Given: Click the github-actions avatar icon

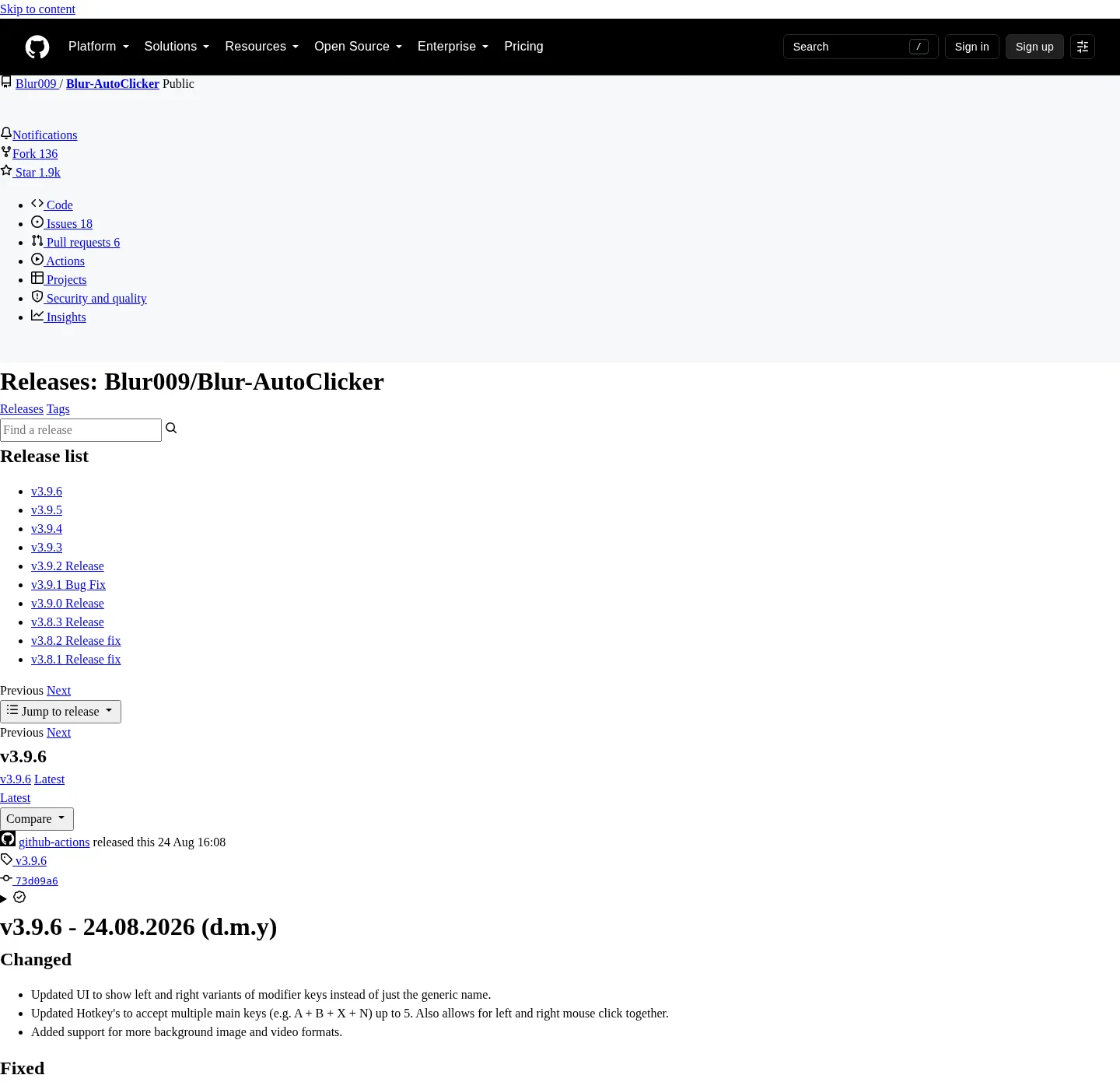Looking at the screenshot, I should point(8,839).
